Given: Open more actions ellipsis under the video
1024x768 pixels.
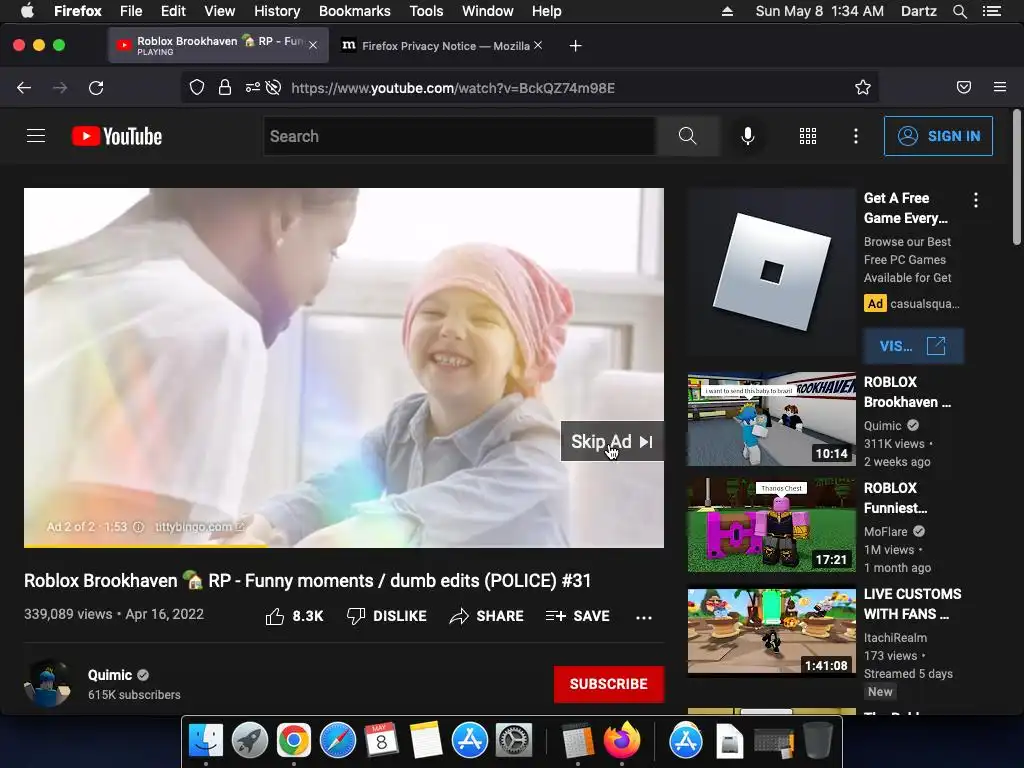Looking at the screenshot, I should click(644, 617).
